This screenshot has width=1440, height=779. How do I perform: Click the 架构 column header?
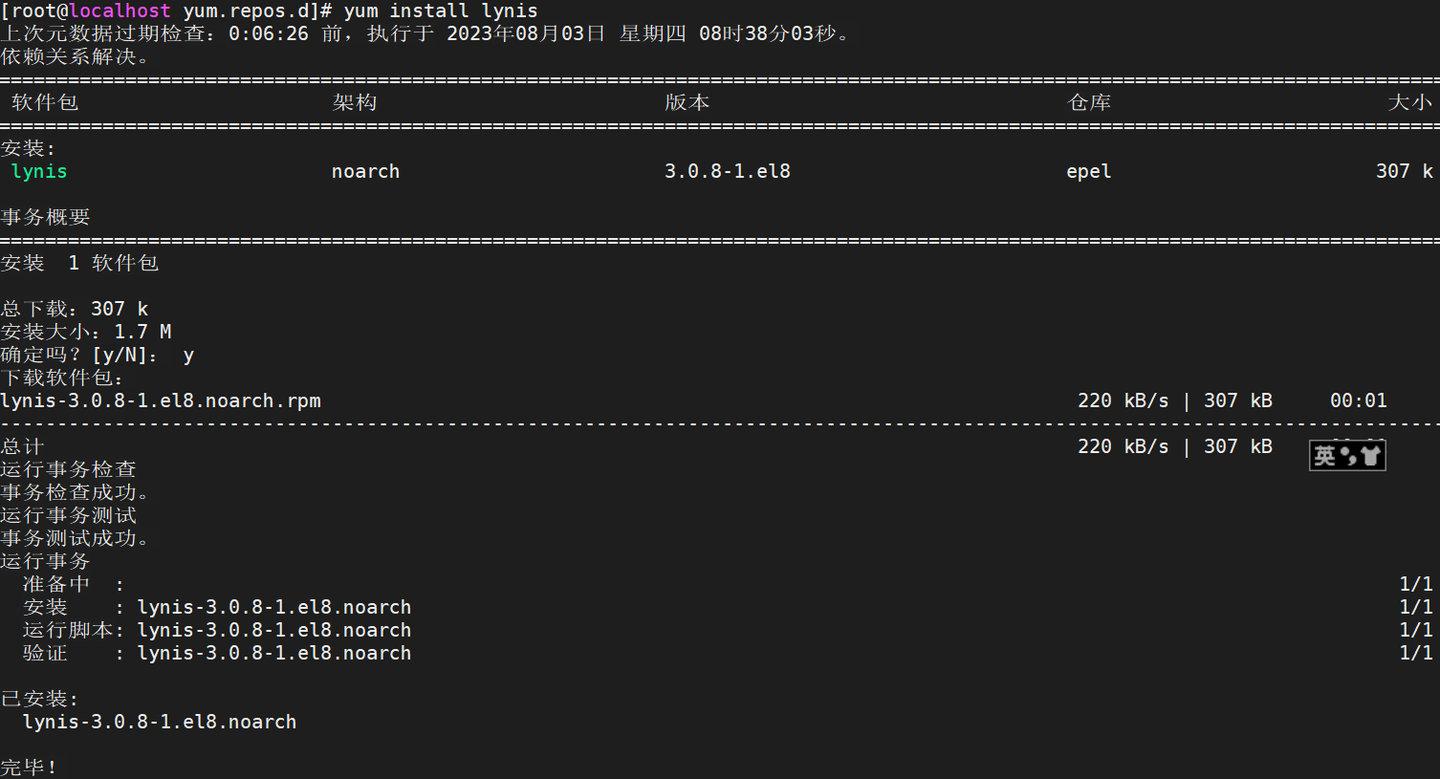[x=354, y=102]
